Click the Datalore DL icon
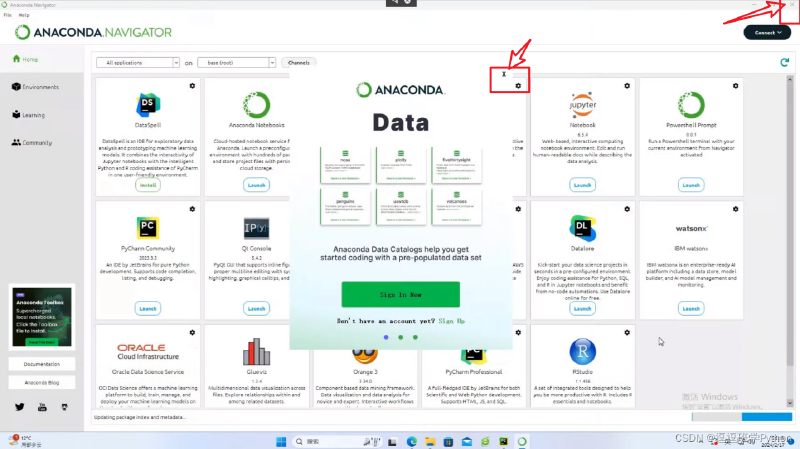The width and height of the screenshot is (800, 449). (583, 228)
